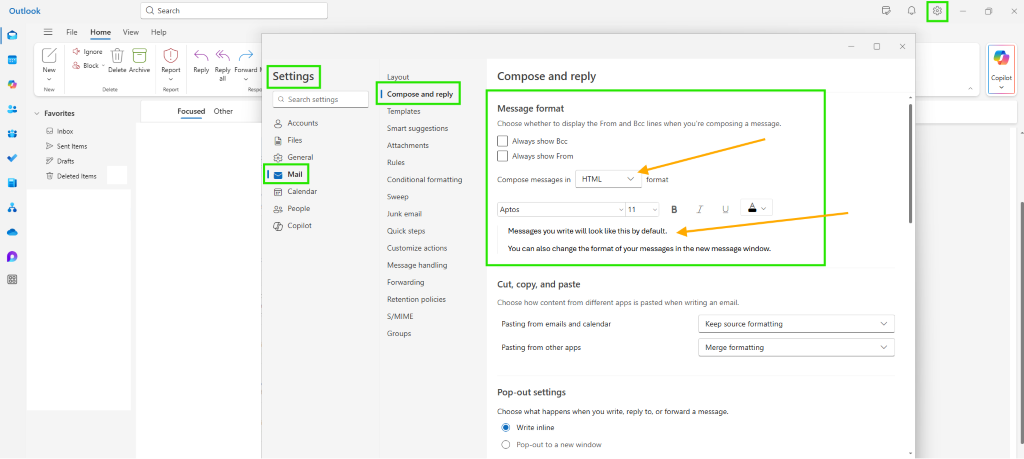The height and width of the screenshot is (459, 1024).
Task: Open notifications bell in title bar
Action: (911, 10)
